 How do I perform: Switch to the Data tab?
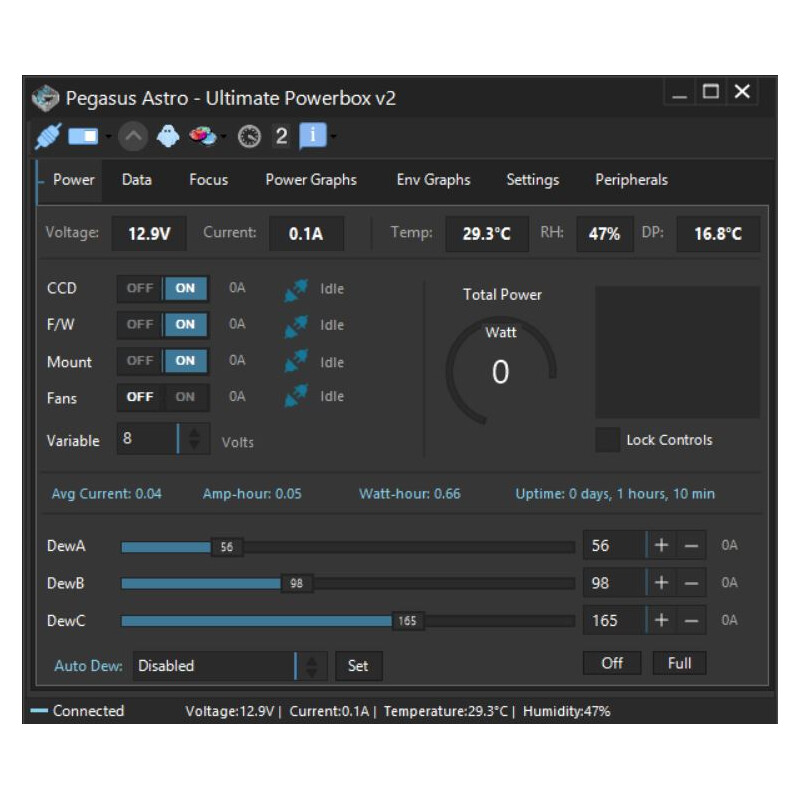137,180
